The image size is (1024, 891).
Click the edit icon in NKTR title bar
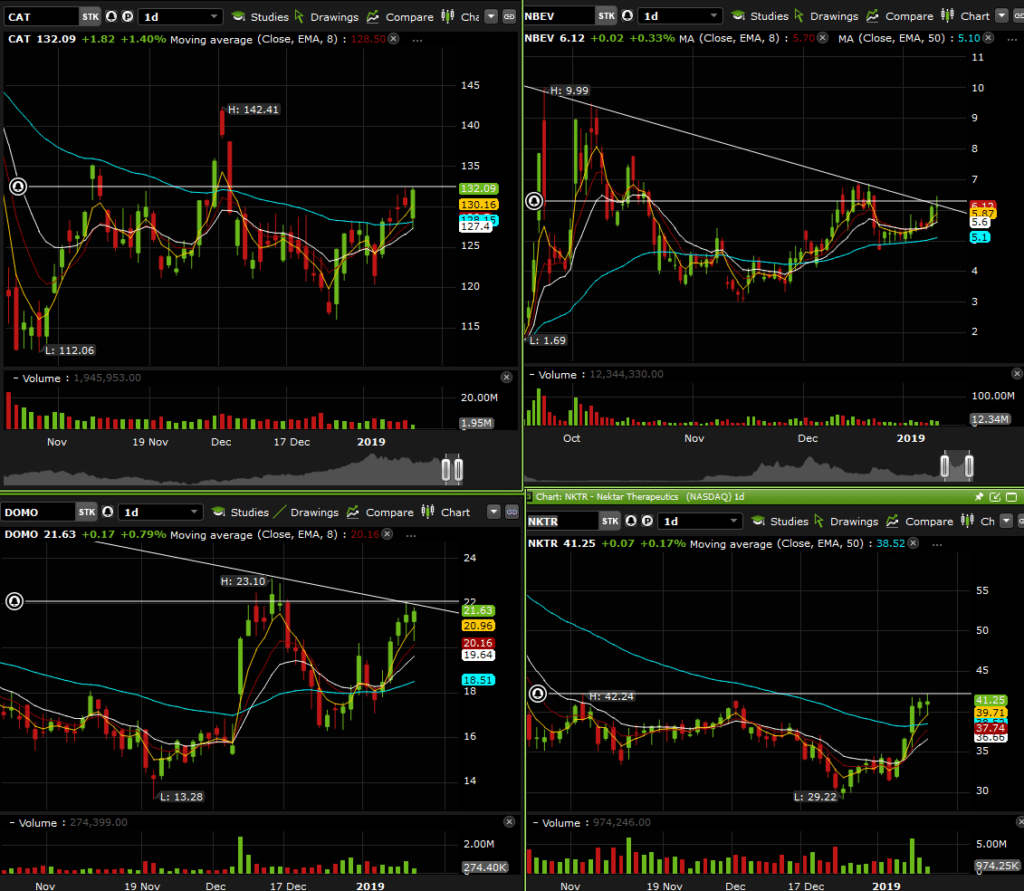coord(995,497)
